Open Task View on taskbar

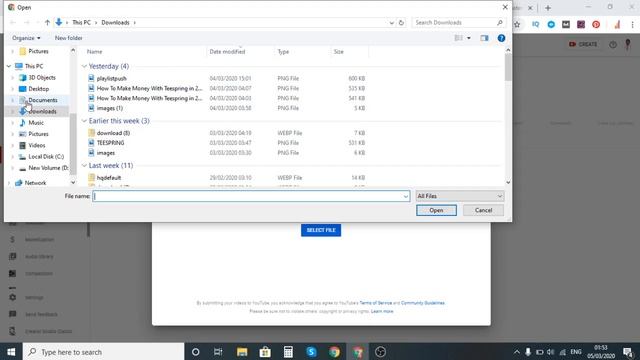(x=218, y=352)
